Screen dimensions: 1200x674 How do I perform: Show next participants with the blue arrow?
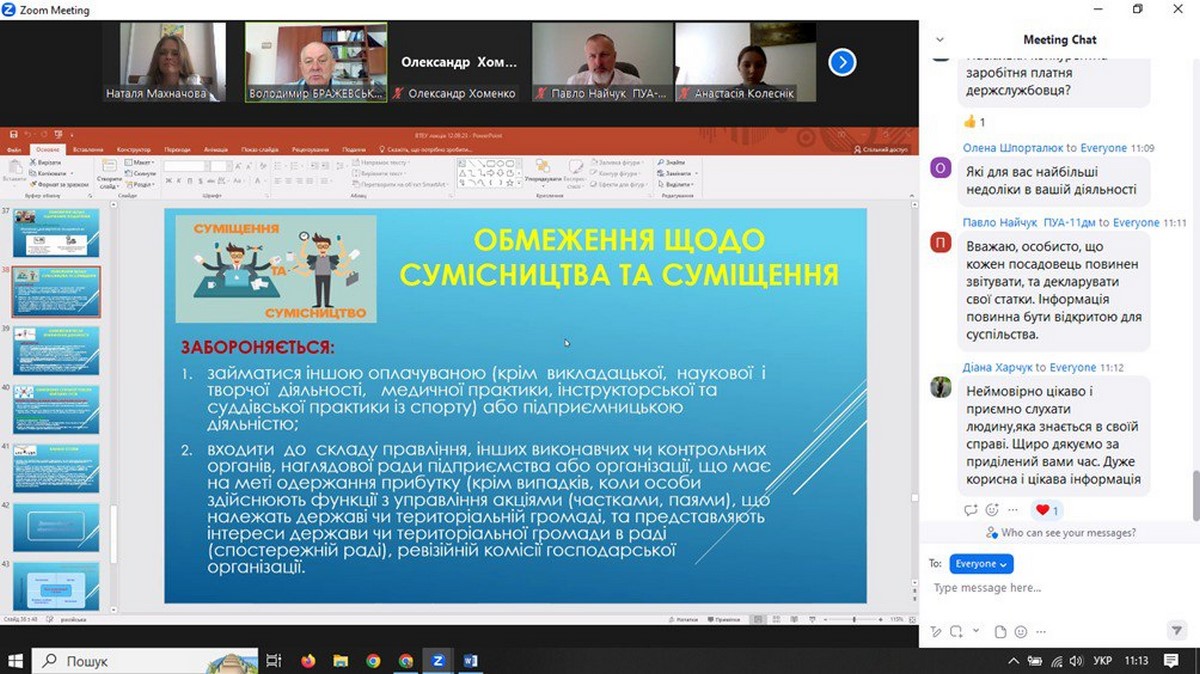point(842,63)
